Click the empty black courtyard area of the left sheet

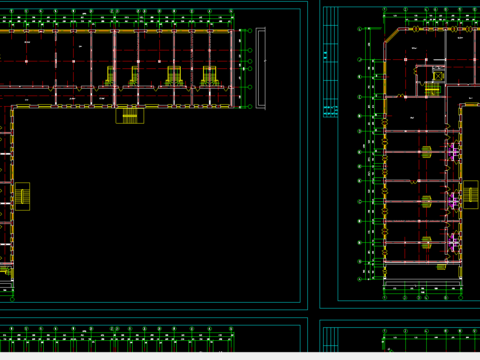[157, 207]
